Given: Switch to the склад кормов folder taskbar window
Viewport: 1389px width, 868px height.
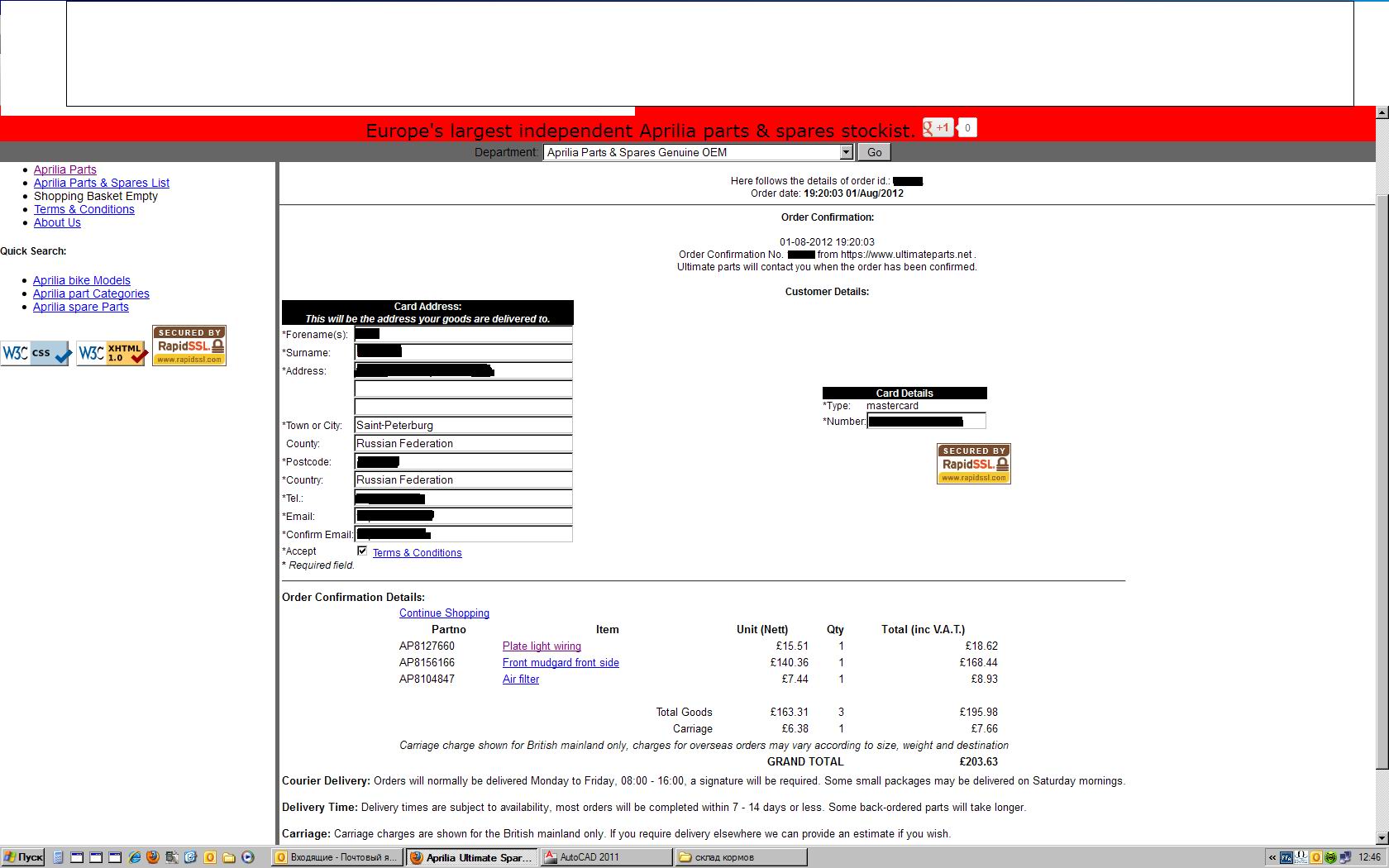Looking at the screenshot, I should pyautogui.click(x=742, y=857).
